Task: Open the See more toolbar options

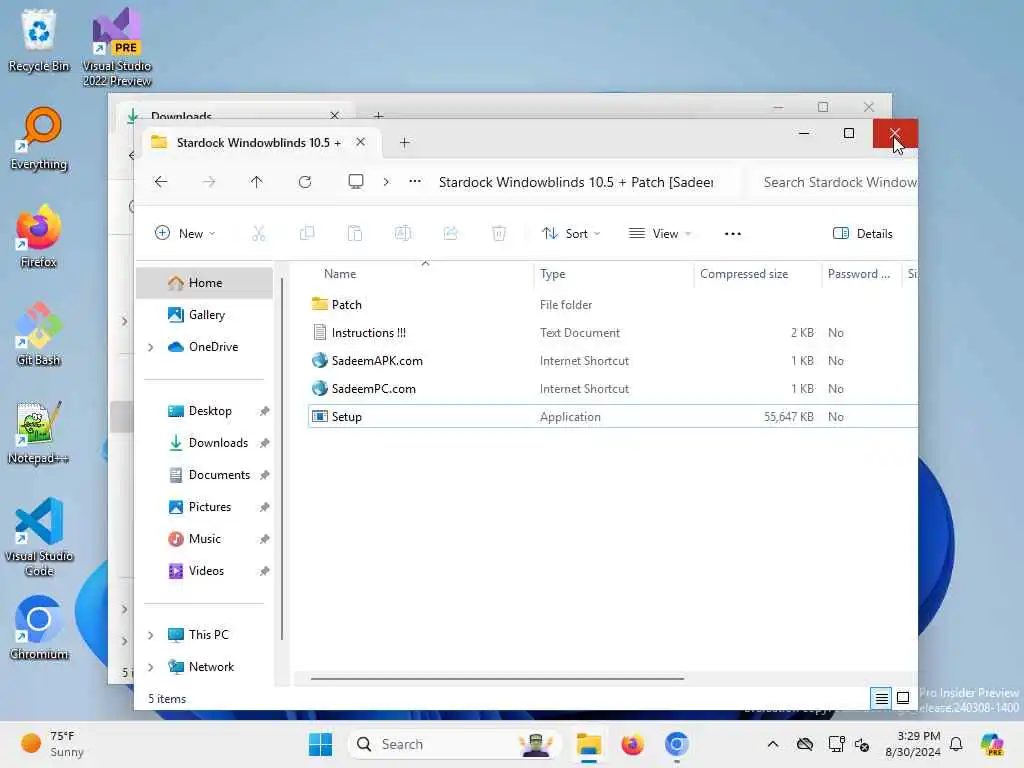Action: click(733, 233)
